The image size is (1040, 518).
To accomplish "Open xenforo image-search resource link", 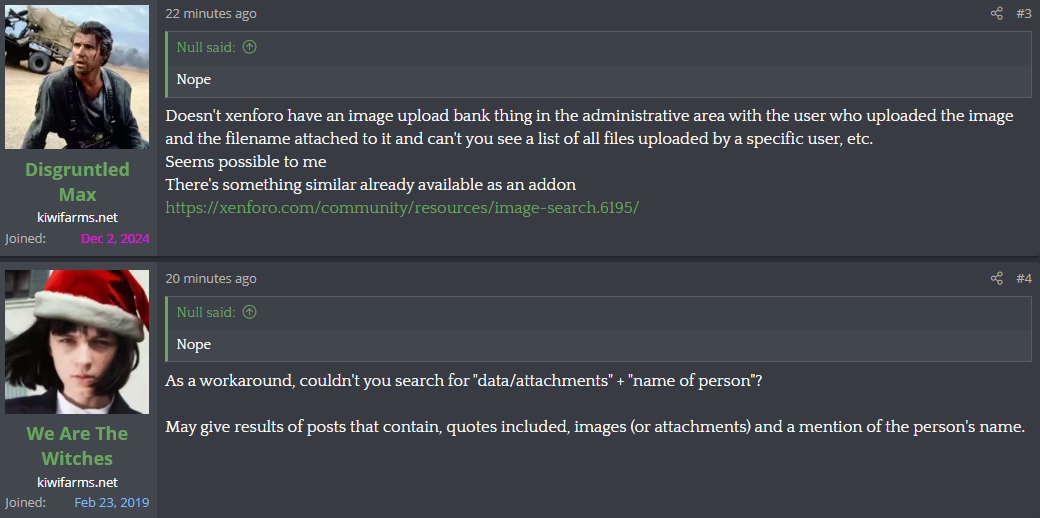I will click(402, 208).
